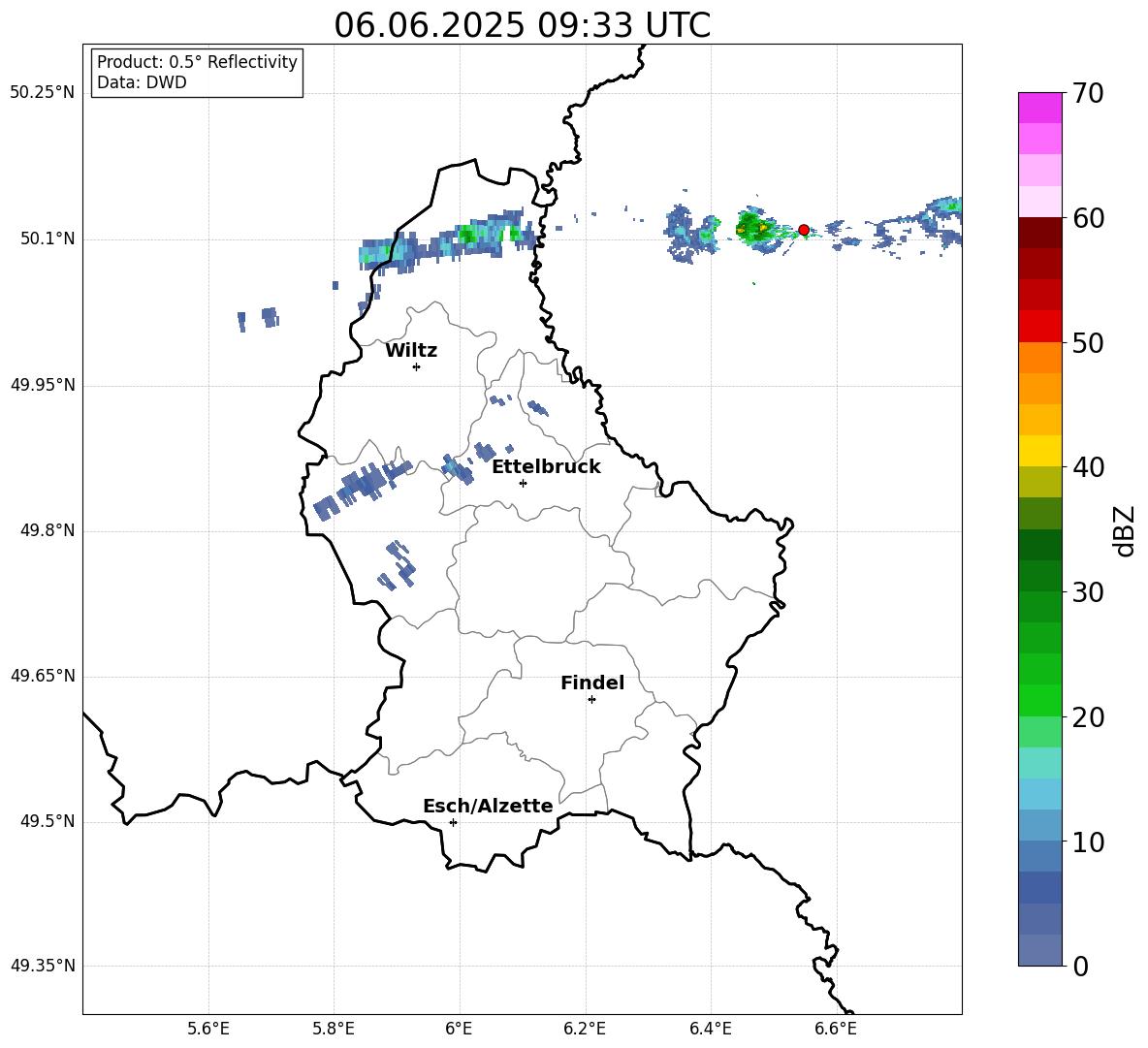Click the radar echo band above Wiltz
Image resolution: width=1148 pixels, height=1048 pixels.
click(449, 240)
